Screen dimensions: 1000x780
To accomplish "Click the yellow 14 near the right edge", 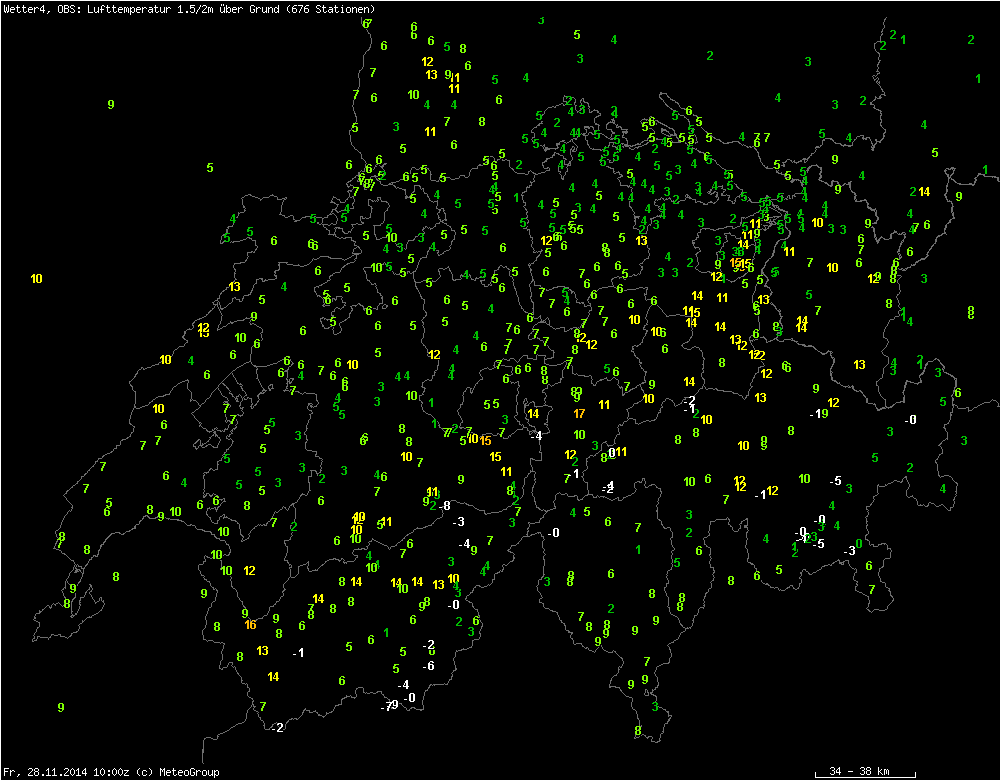I will coord(924,192).
